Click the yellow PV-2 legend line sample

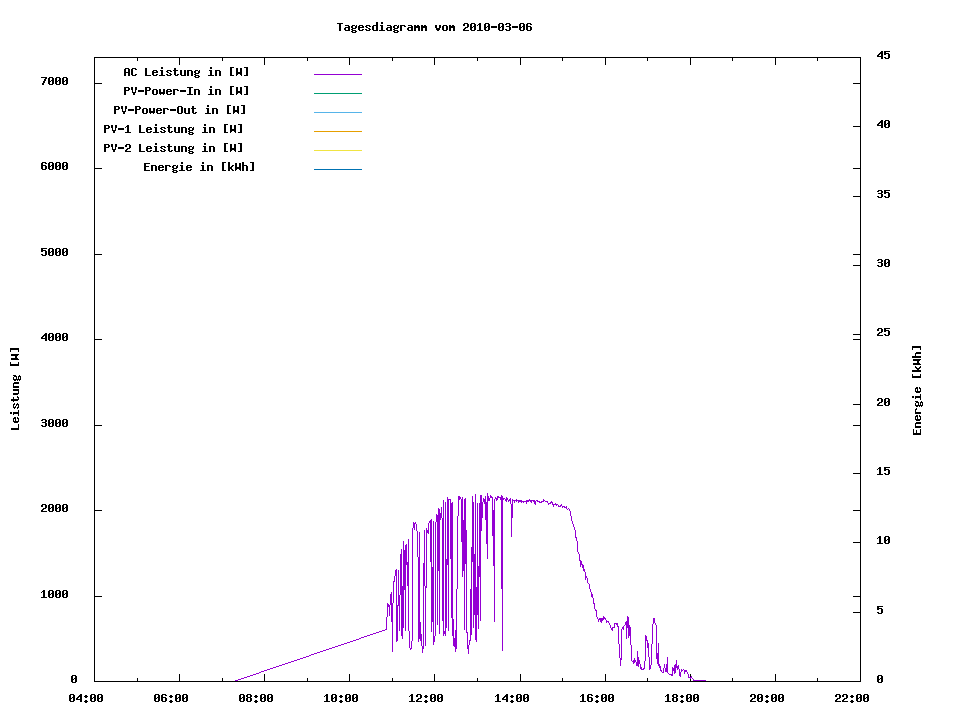click(337, 150)
